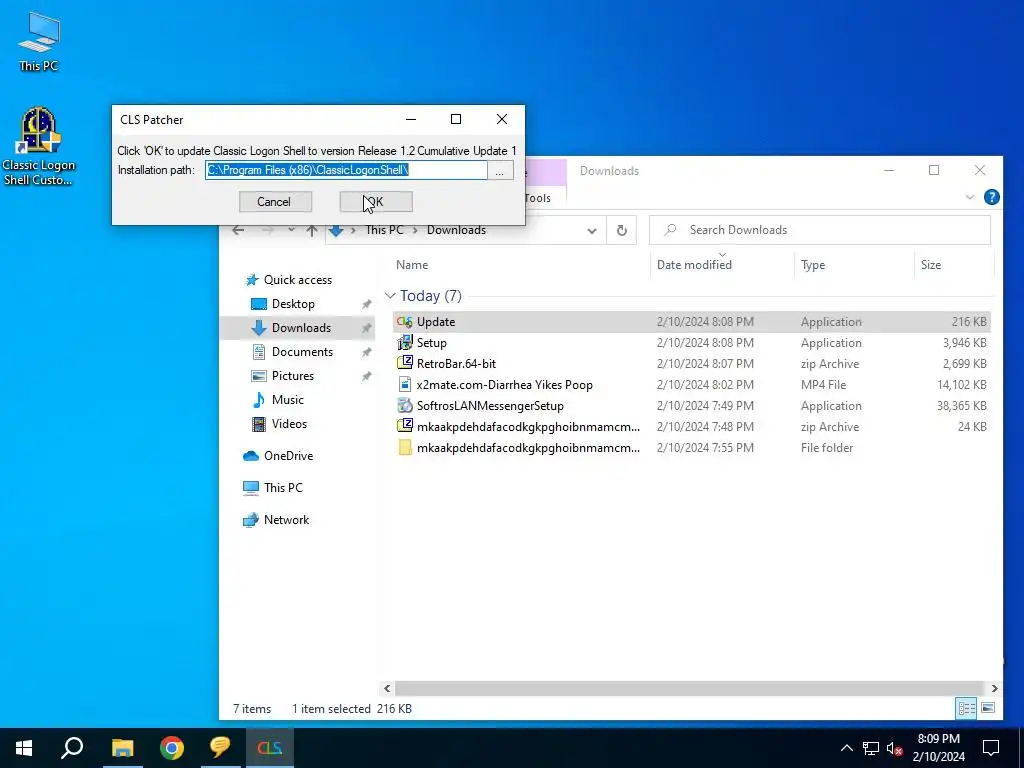Sort by Type column header

[813, 264]
